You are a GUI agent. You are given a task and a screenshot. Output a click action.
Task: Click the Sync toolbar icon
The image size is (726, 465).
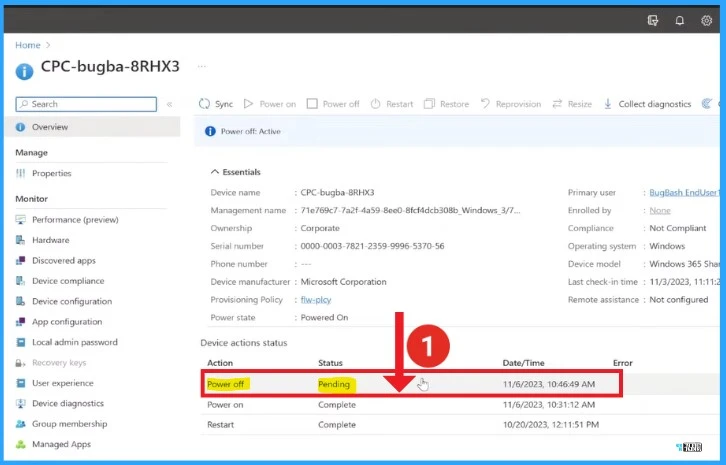[x=204, y=104]
